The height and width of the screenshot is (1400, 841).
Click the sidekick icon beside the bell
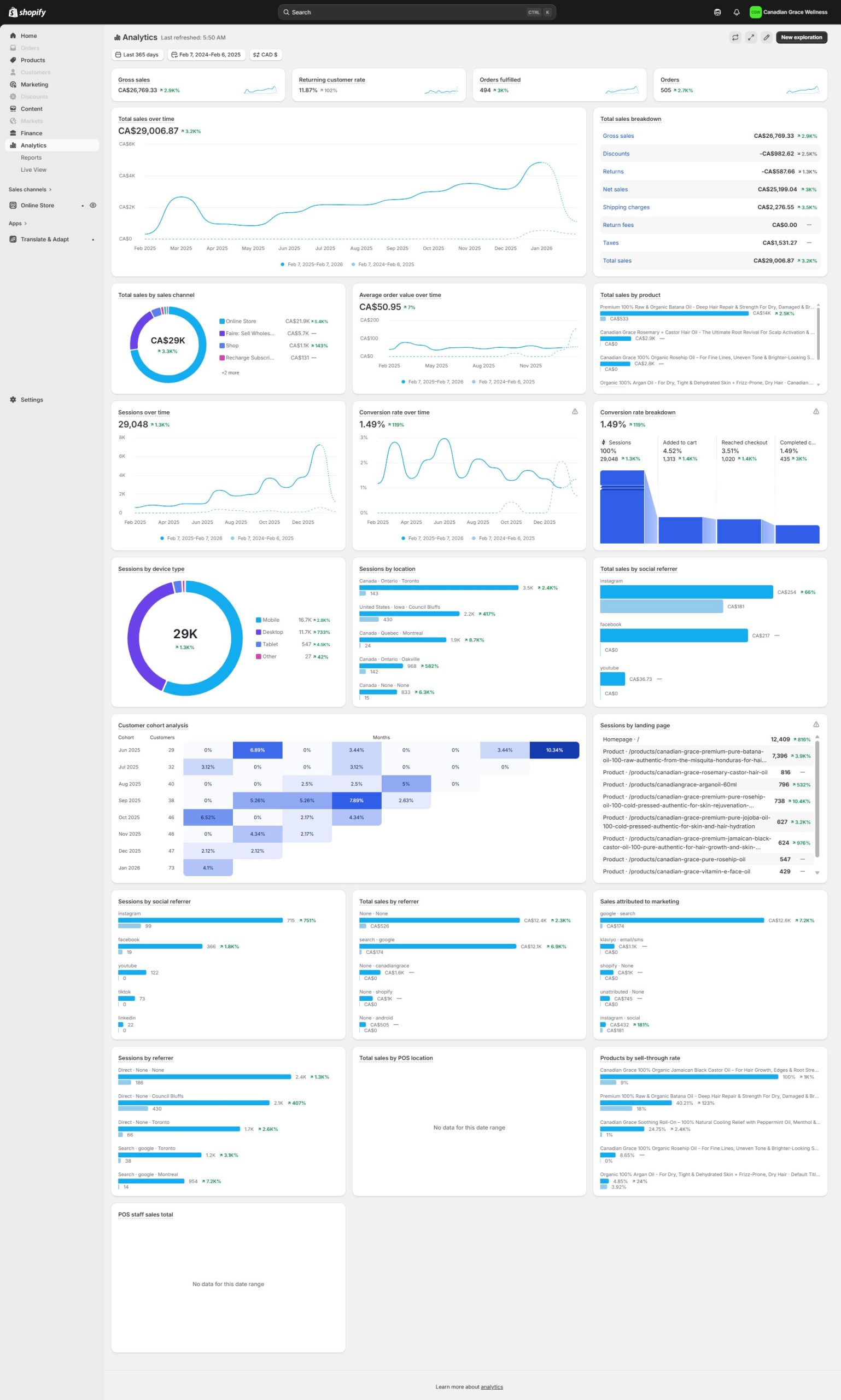[x=717, y=12]
